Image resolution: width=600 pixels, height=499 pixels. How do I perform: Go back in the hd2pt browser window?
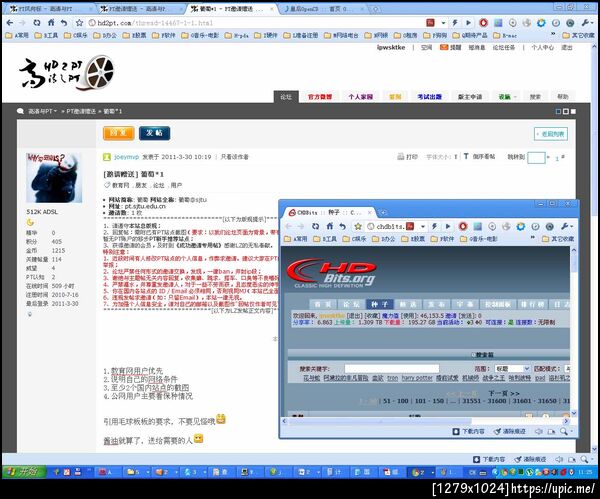pyautogui.click(x=10, y=23)
